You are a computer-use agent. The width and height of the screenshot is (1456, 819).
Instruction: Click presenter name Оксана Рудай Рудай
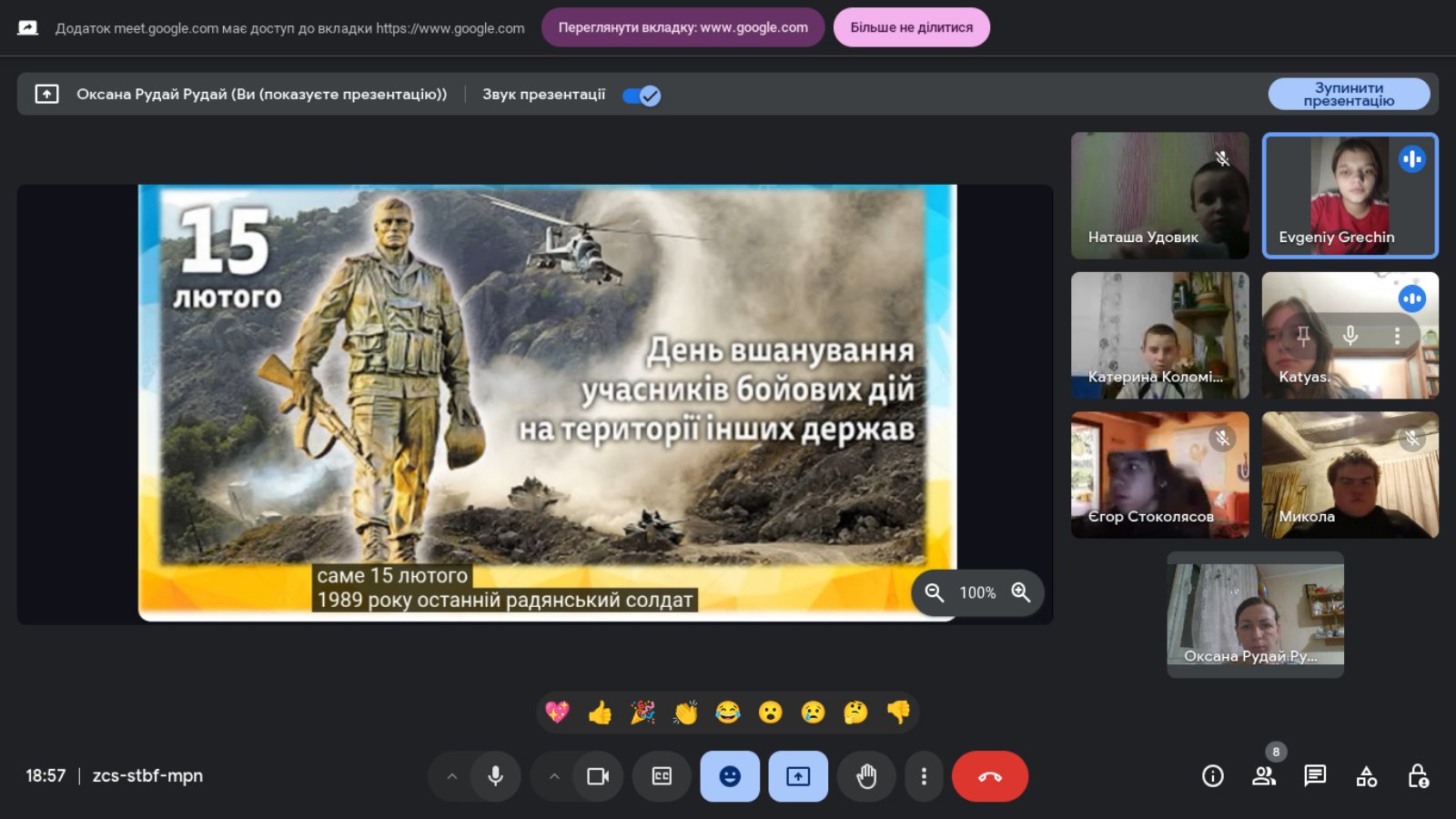click(152, 94)
